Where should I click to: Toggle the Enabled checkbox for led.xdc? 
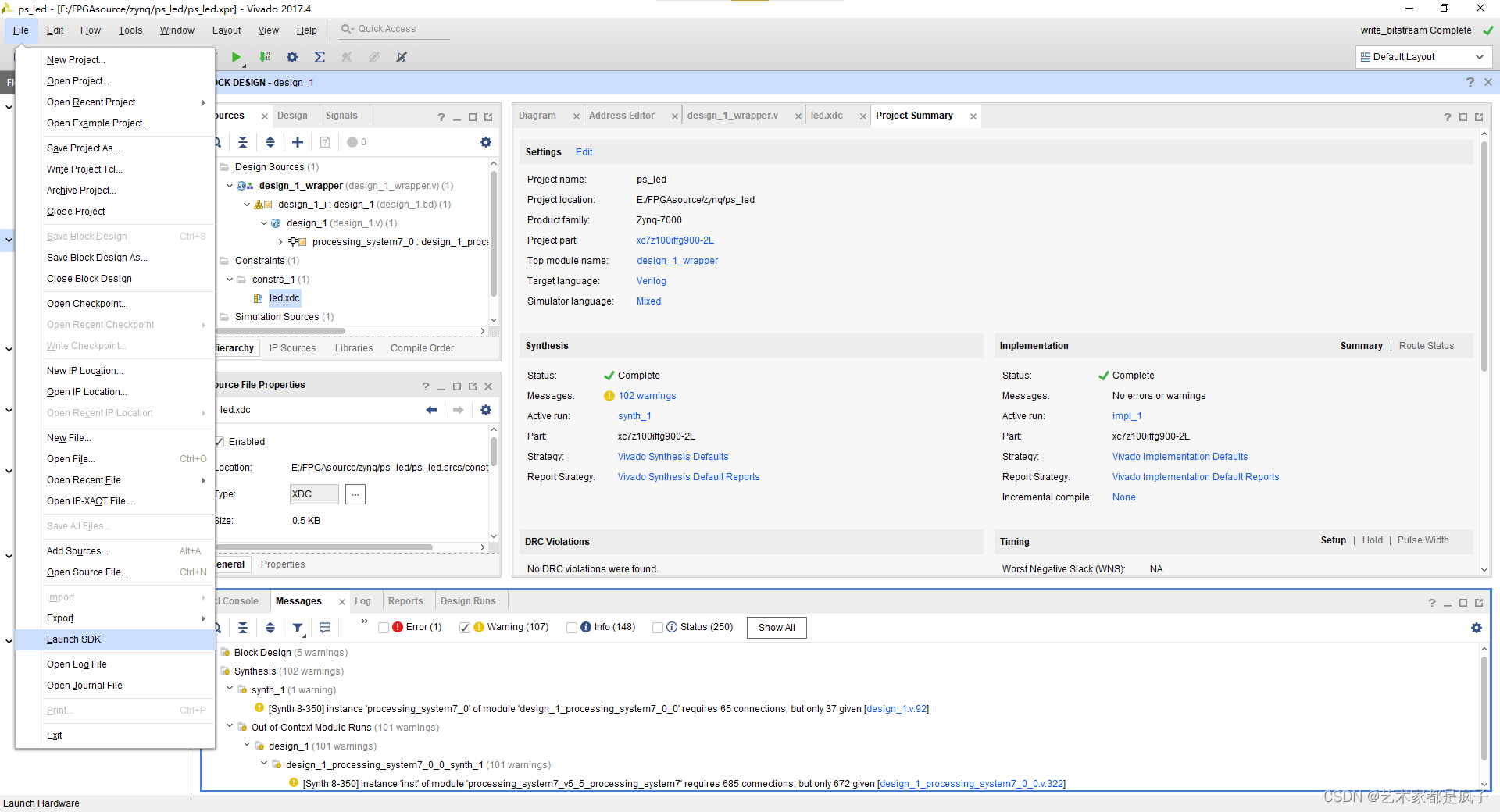pyautogui.click(x=220, y=442)
